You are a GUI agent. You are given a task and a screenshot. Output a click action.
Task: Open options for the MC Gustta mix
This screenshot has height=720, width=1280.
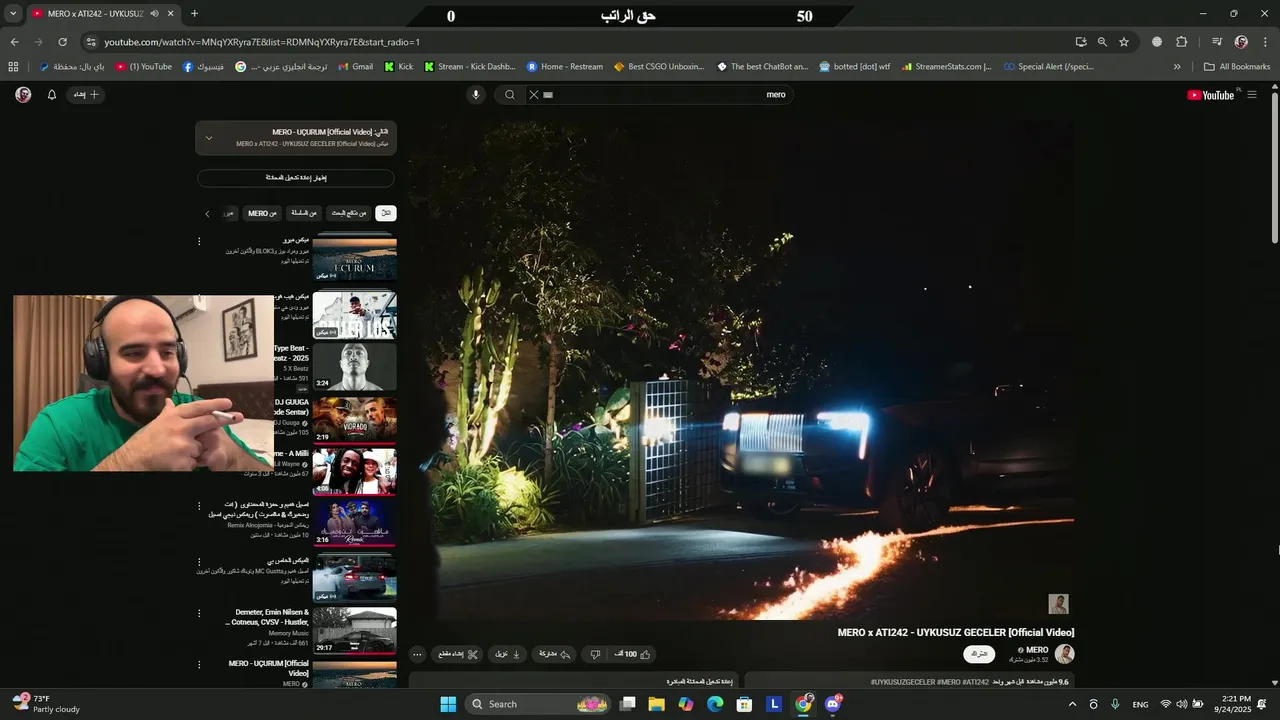point(199,562)
